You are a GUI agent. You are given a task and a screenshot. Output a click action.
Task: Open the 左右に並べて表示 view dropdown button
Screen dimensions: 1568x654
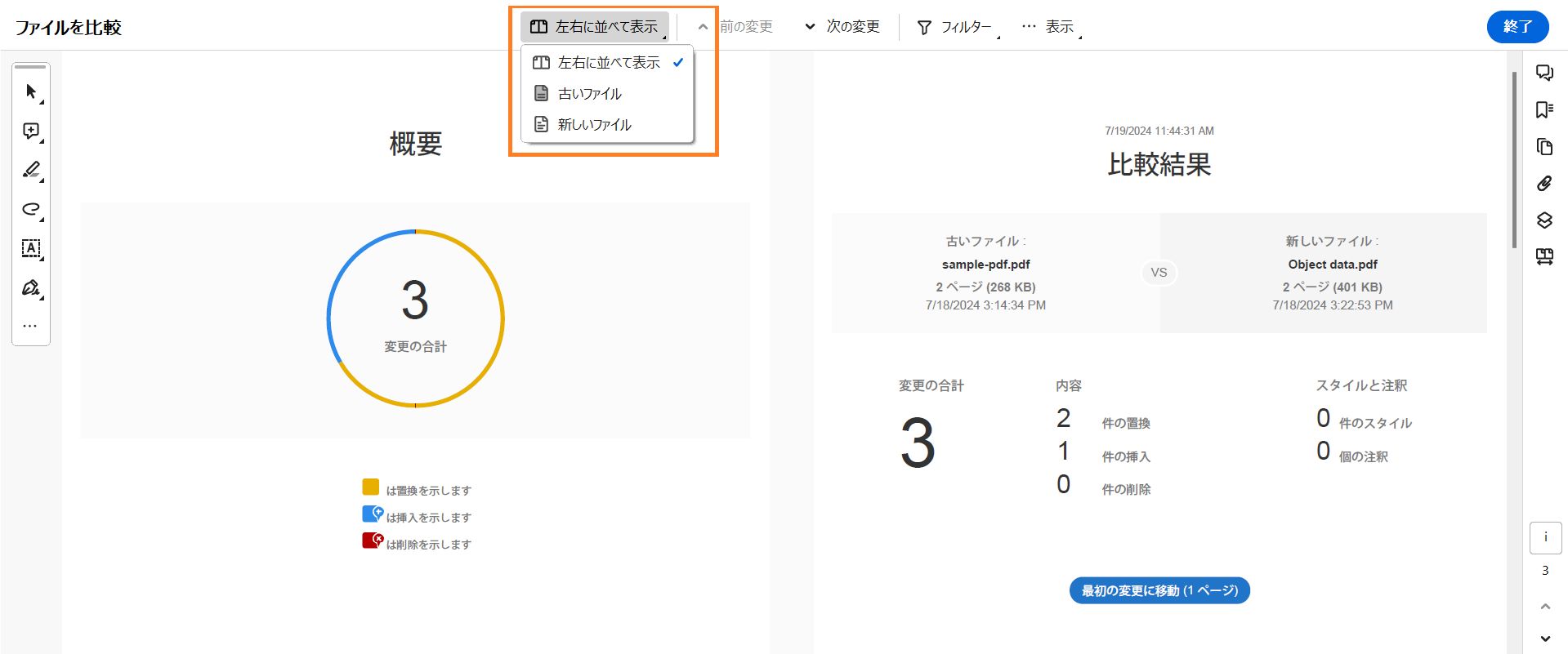pyautogui.click(x=595, y=27)
